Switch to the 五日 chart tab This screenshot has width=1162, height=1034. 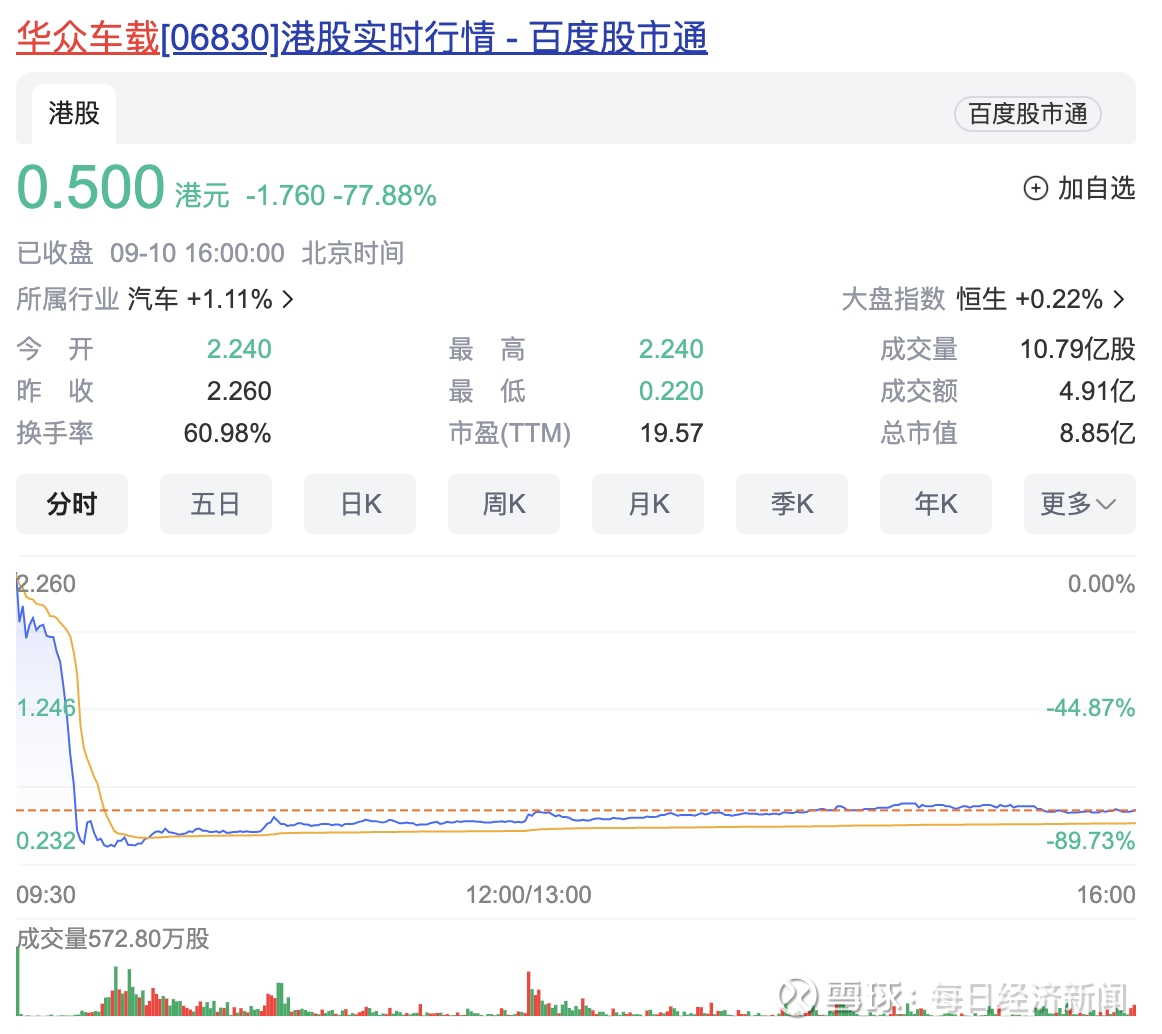click(216, 504)
